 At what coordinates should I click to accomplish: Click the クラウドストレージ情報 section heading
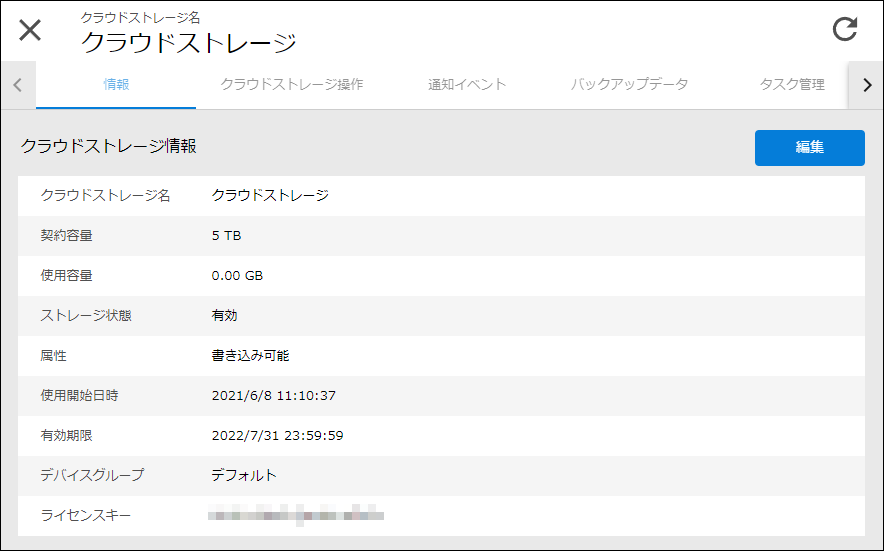[108, 146]
